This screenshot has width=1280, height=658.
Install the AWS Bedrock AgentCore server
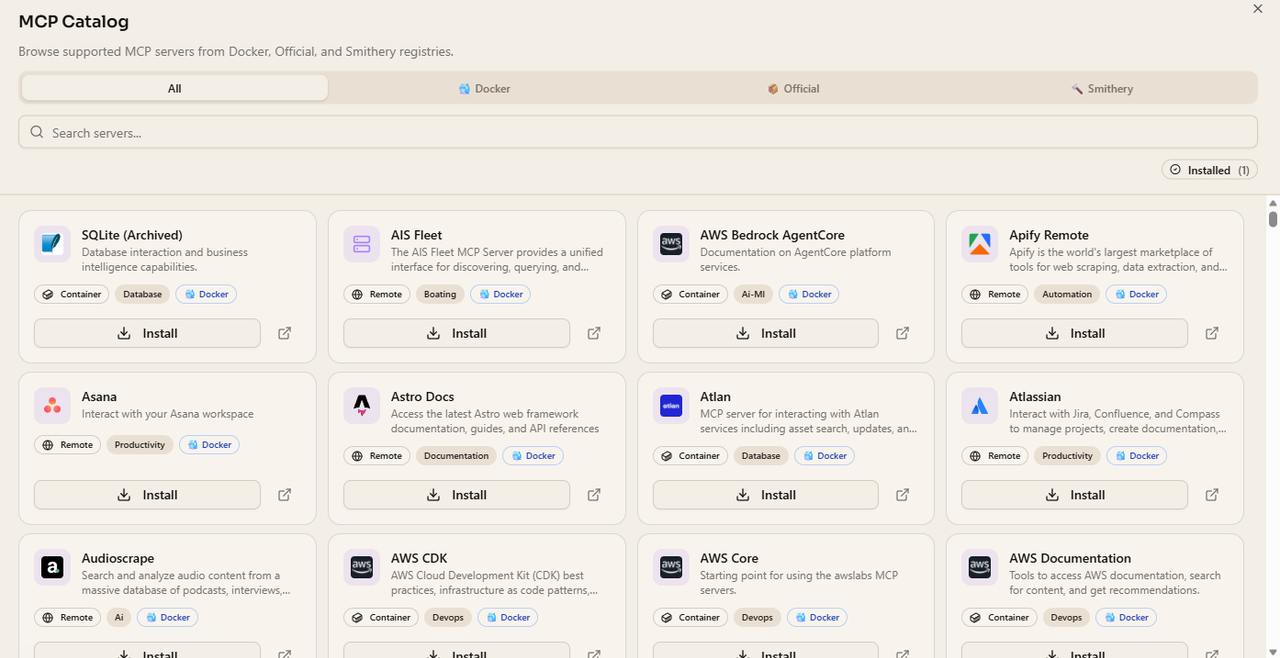click(765, 333)
